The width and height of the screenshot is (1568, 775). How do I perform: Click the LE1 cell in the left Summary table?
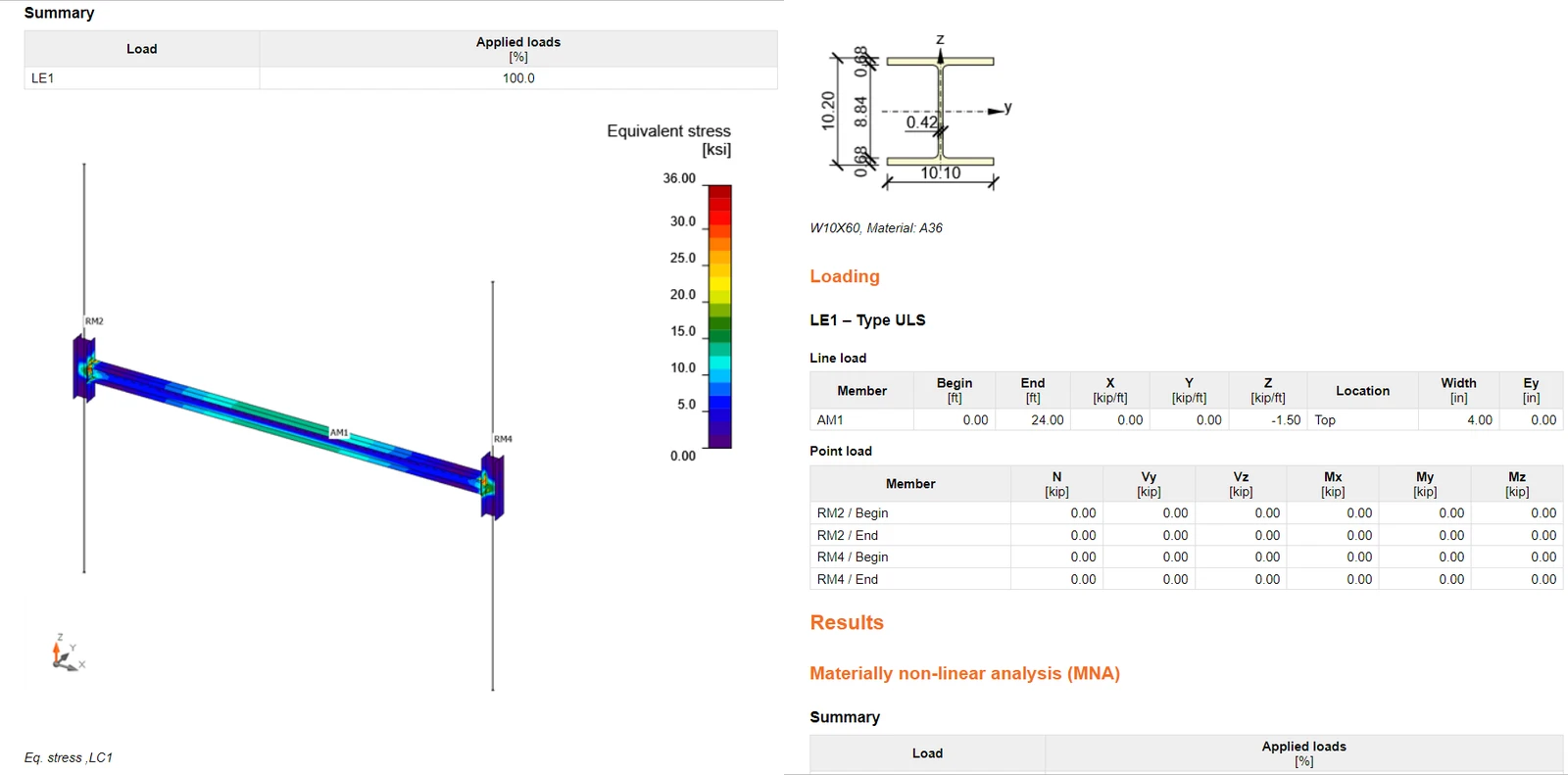pos(142,78)
